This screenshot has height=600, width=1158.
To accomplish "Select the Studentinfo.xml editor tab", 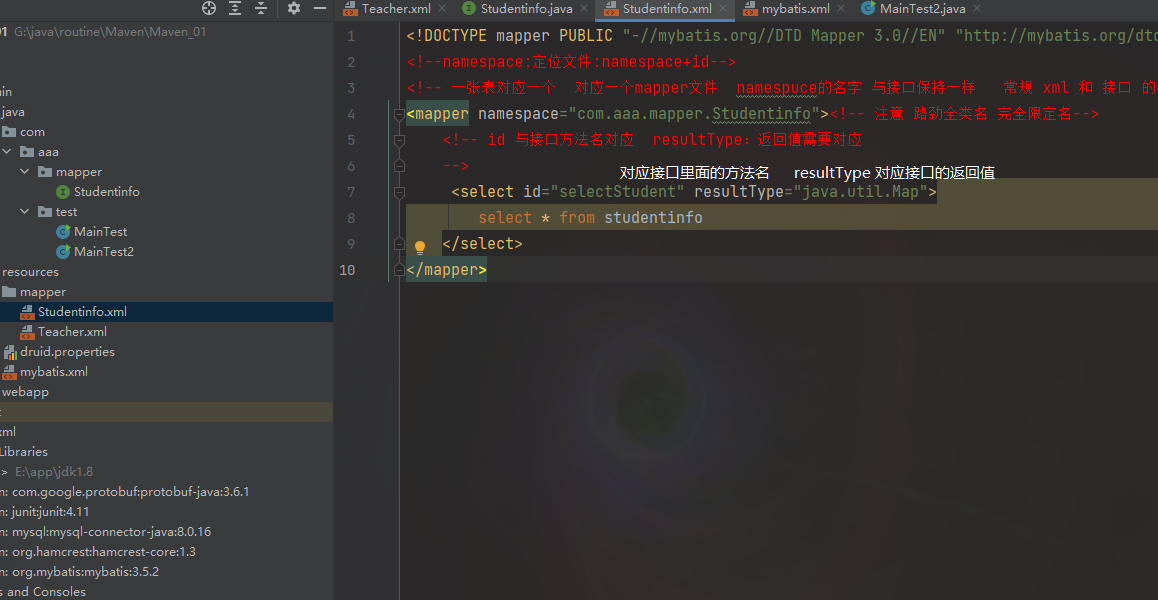I will 667,9.
